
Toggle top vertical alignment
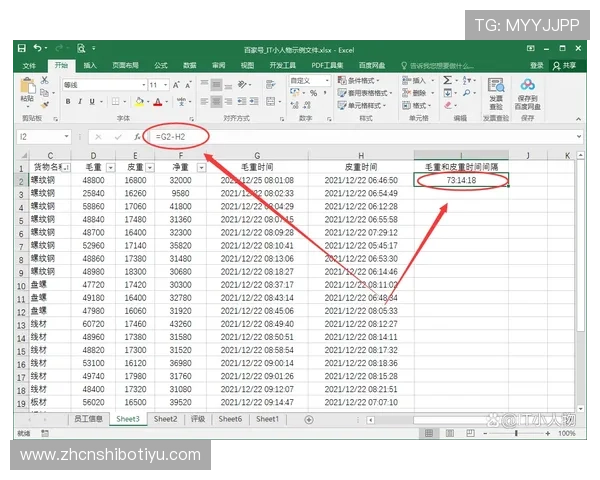coord(204,84)
